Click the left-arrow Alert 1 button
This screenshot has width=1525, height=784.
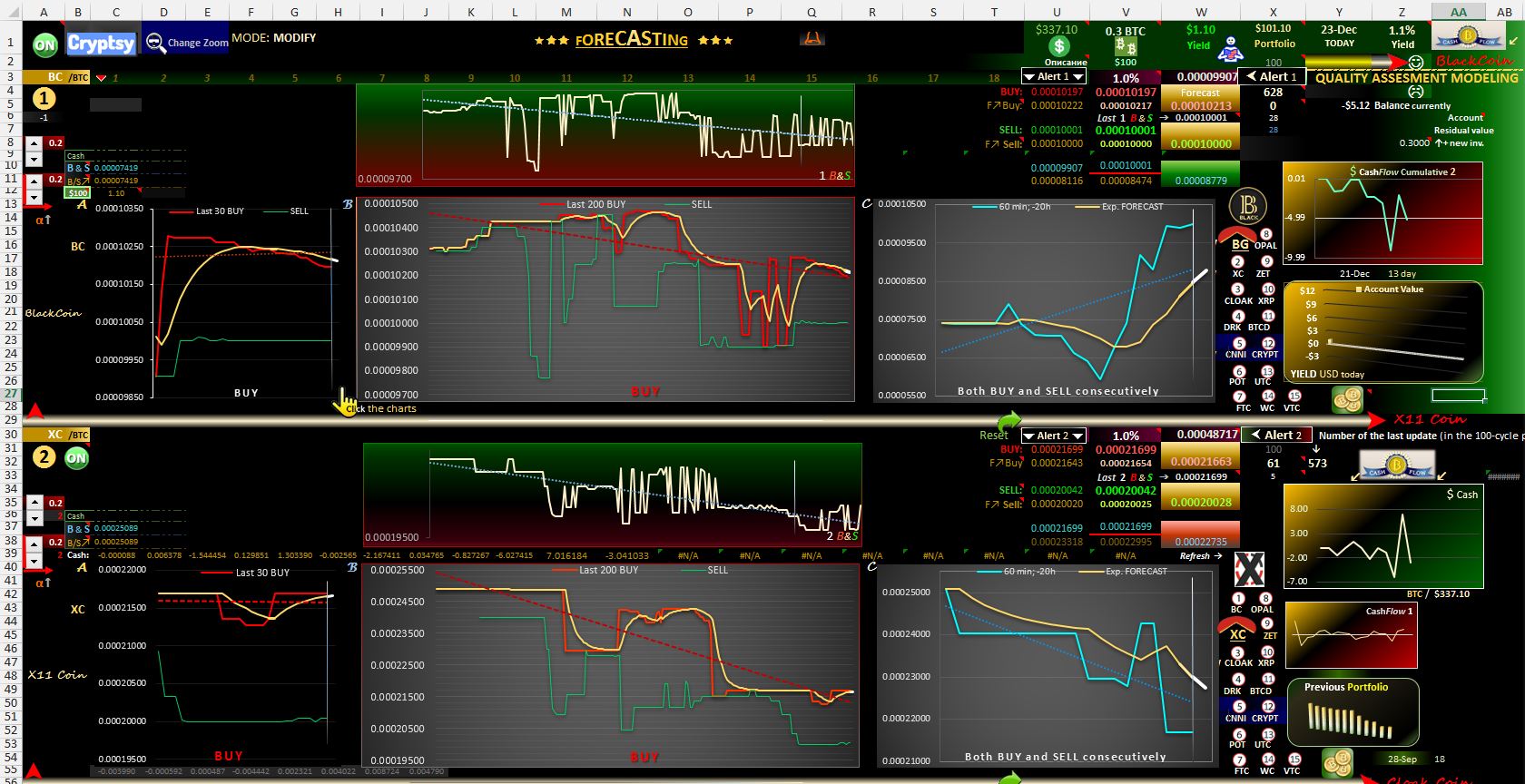coord(1273,76)
